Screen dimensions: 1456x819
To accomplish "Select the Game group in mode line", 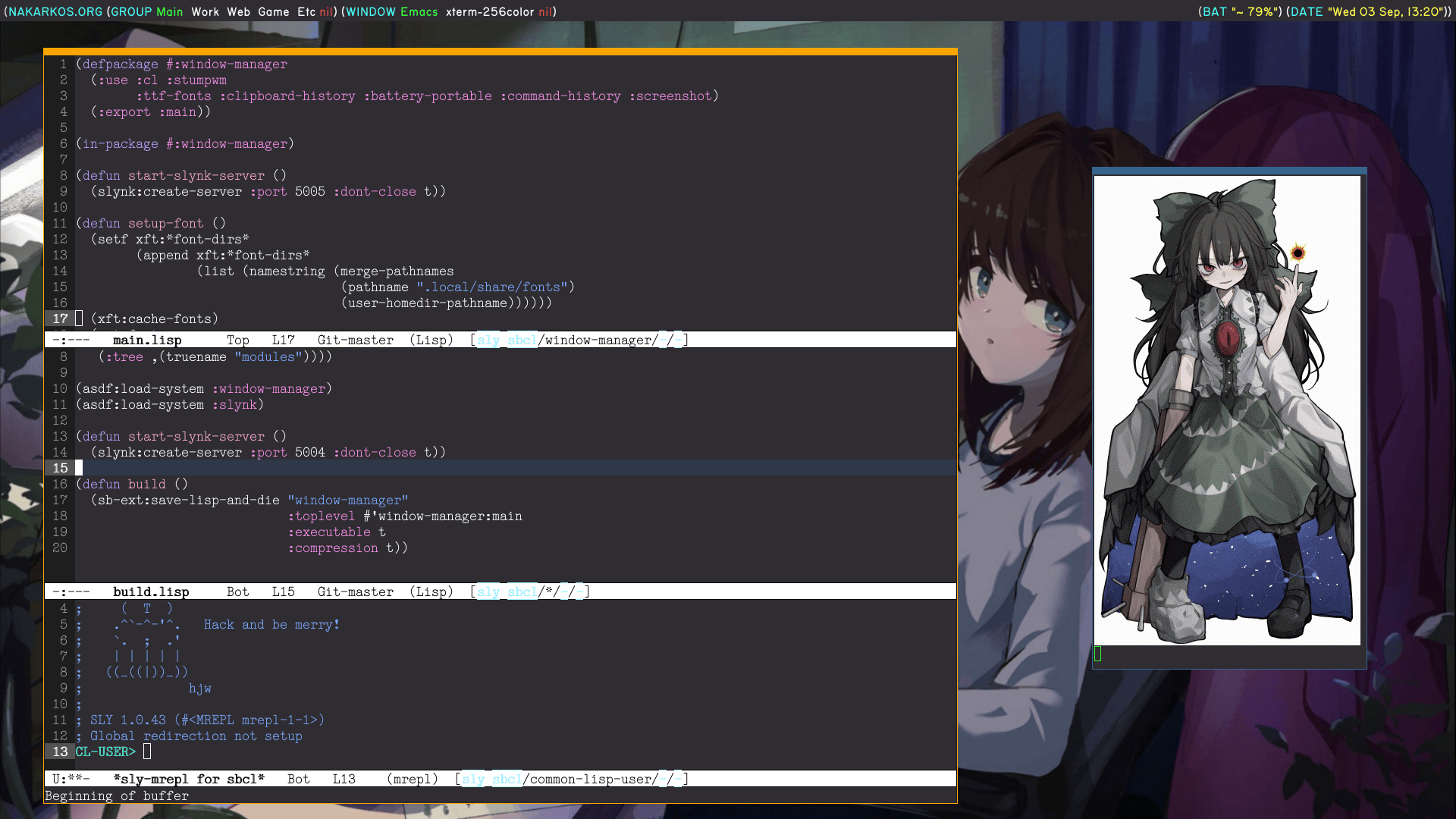I will pos(273,11).
